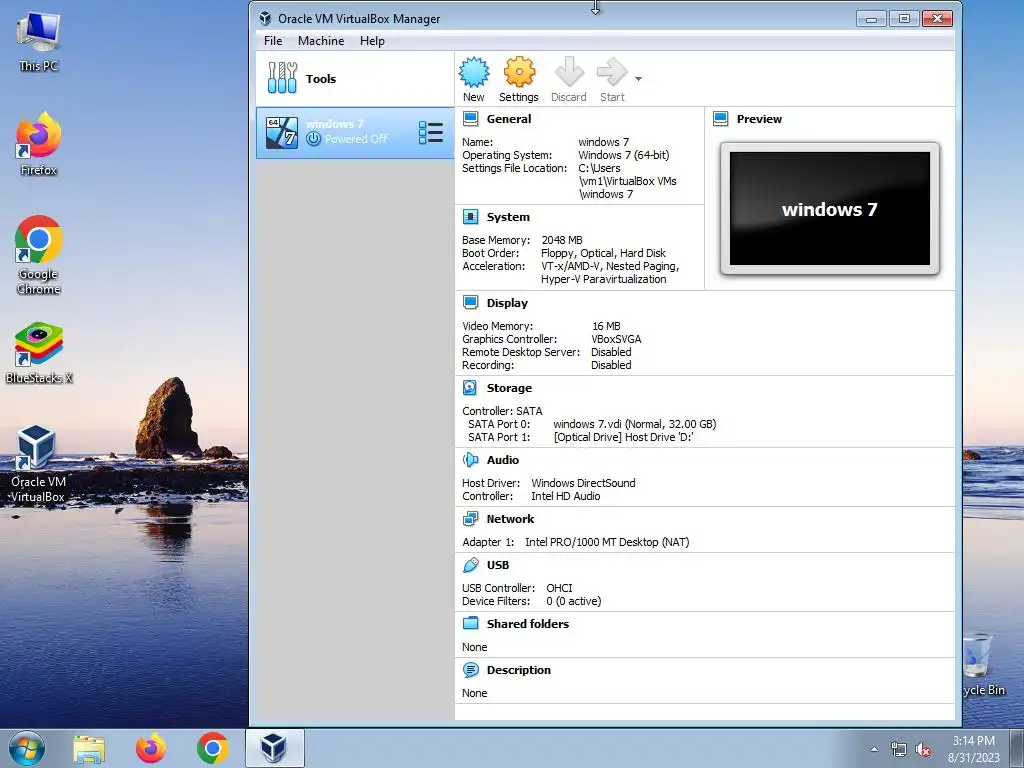Click the VirtualBox Manager title bar icon
This screenshot has width=1024, height=768.
pos(265,18)
